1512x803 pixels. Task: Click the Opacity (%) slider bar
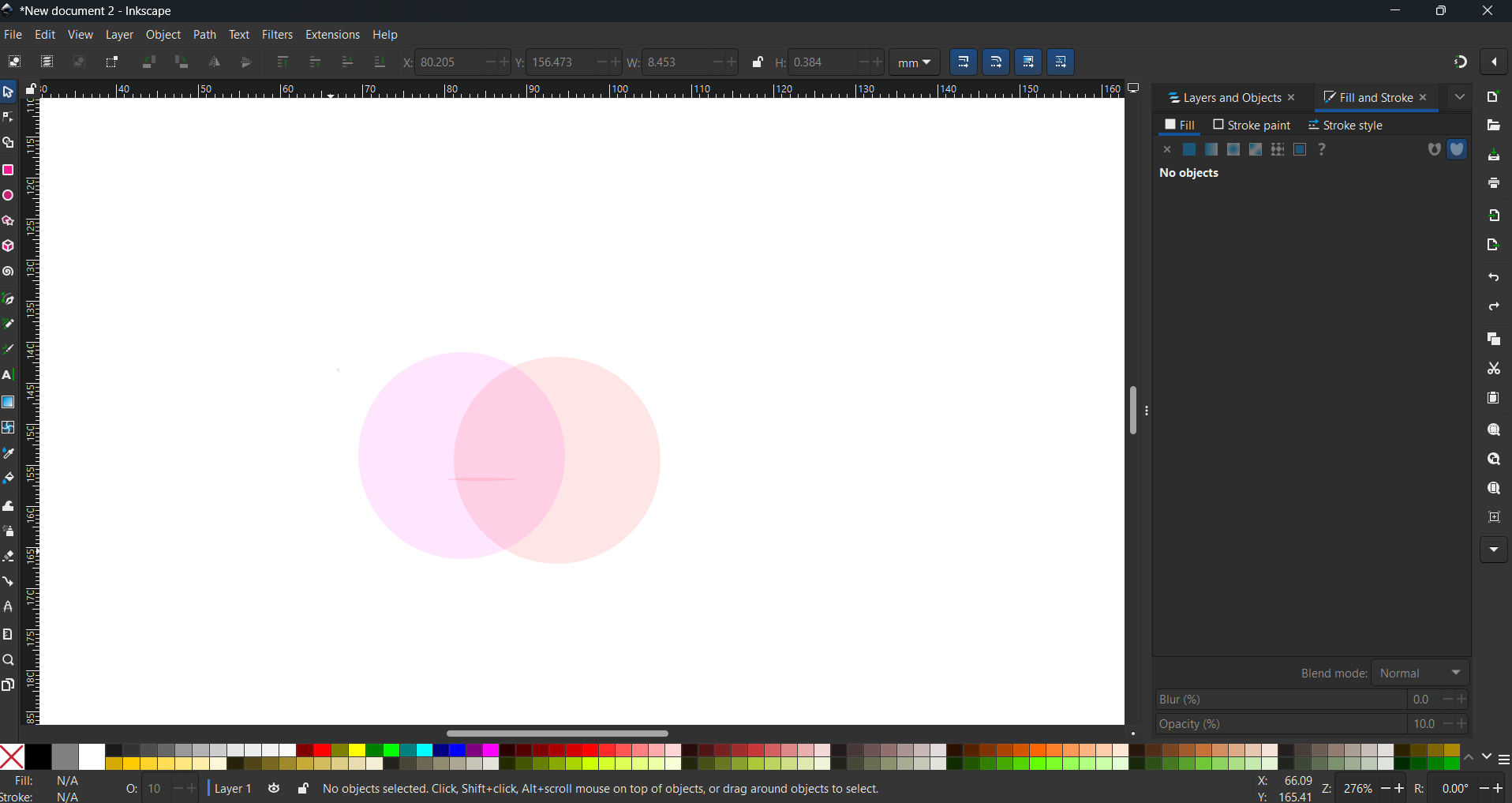pyautogui.click(x=1280, y=723)
